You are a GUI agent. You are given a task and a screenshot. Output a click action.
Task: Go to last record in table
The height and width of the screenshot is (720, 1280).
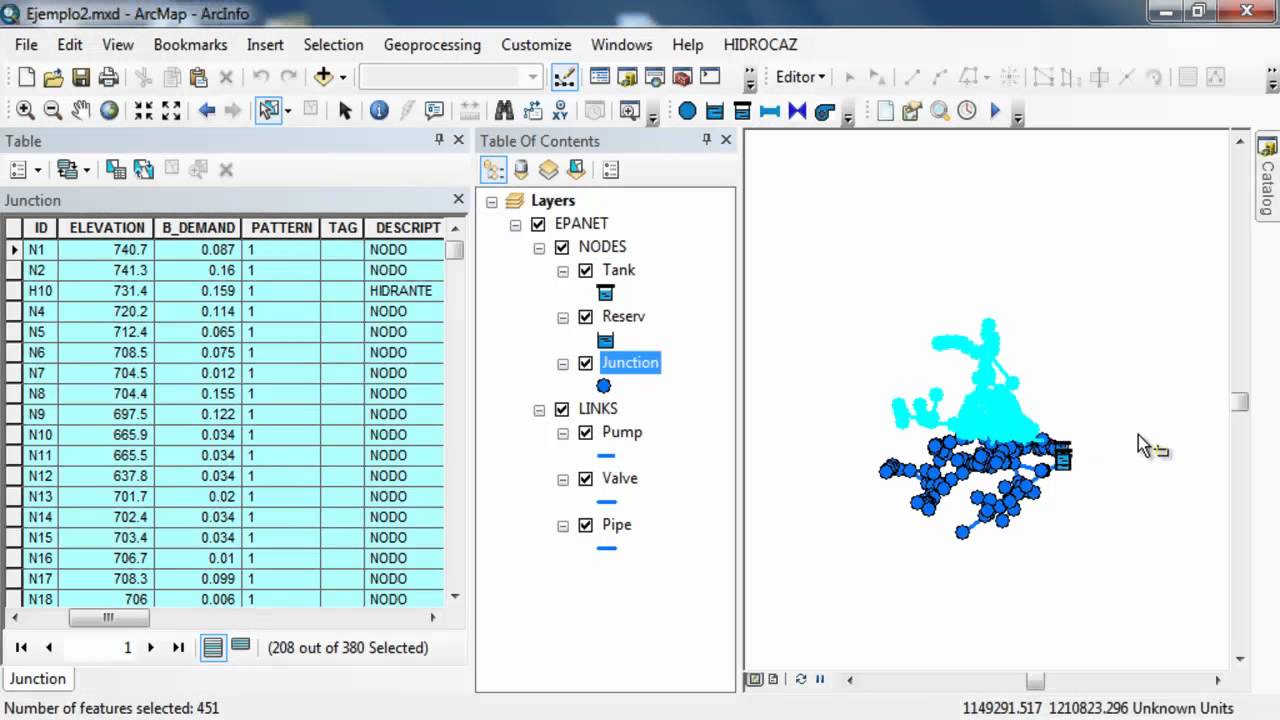[x=178, y=648]
